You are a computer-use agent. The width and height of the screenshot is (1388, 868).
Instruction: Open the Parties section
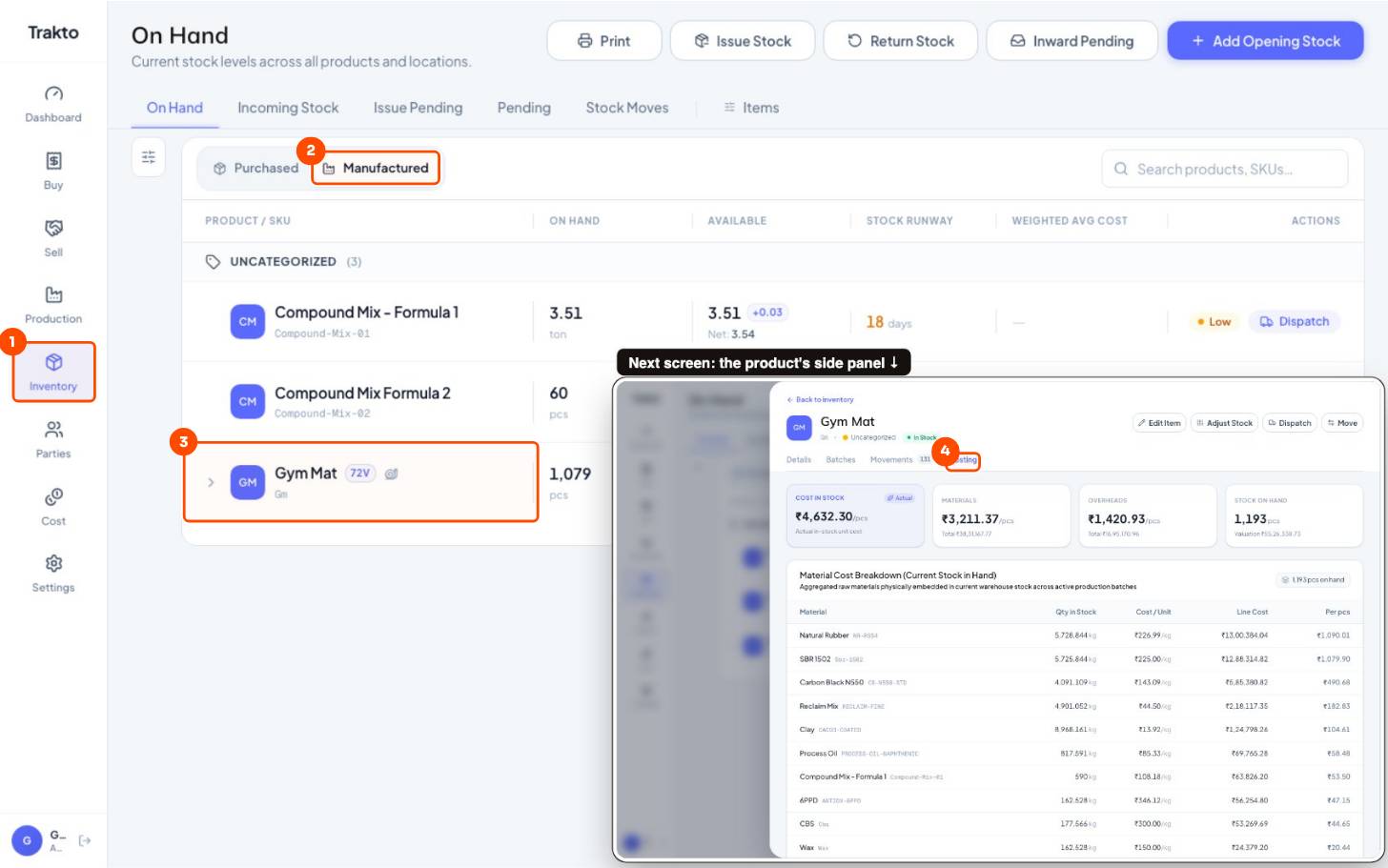53,439
